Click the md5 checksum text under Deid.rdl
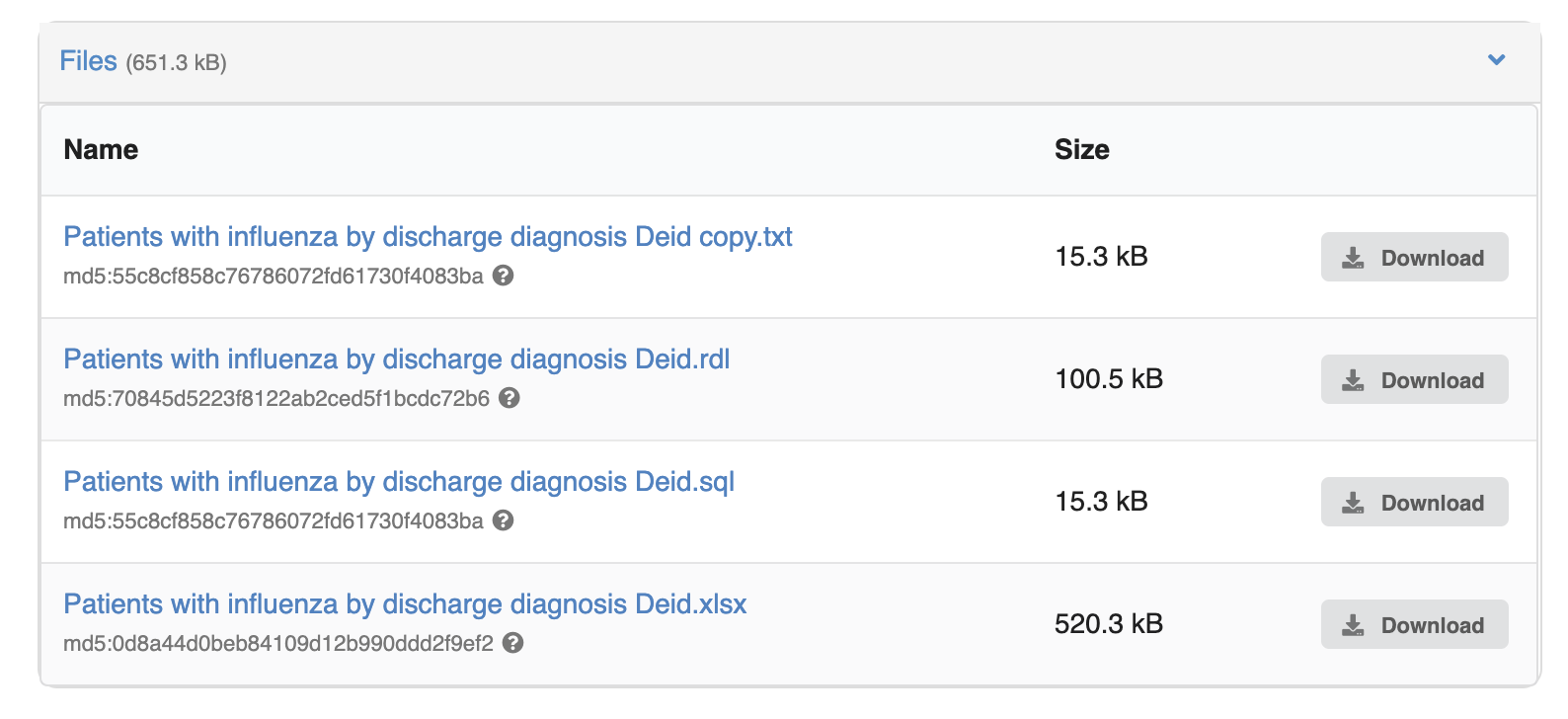This screenshot has width=1568, height=719. [276, 399]
